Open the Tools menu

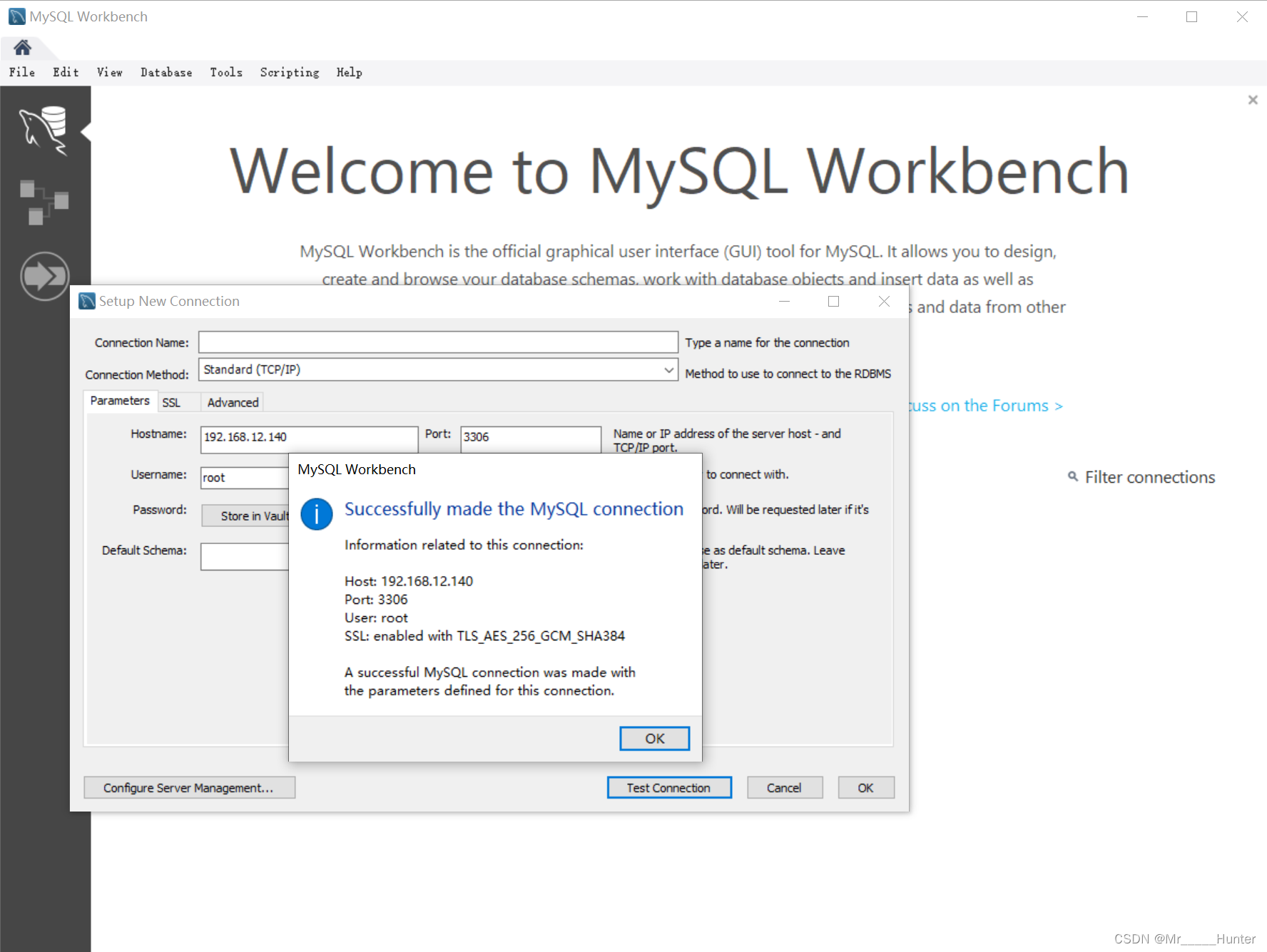click(226, 72)
